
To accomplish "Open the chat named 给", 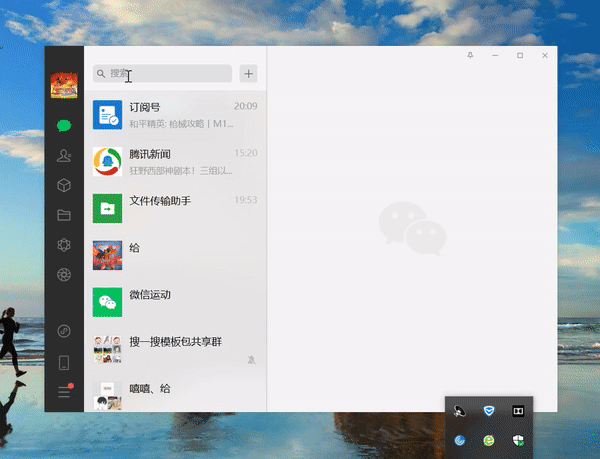I will 175,255.
